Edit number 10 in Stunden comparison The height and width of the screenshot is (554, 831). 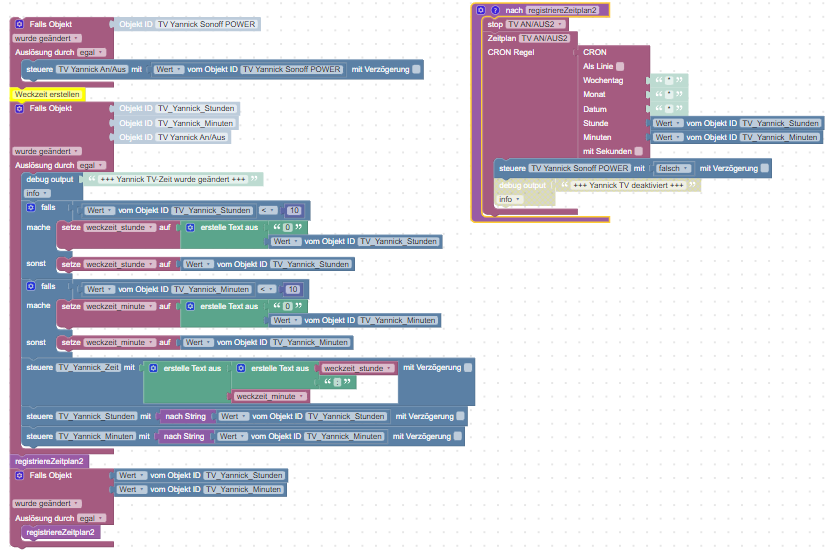point(294,210)
